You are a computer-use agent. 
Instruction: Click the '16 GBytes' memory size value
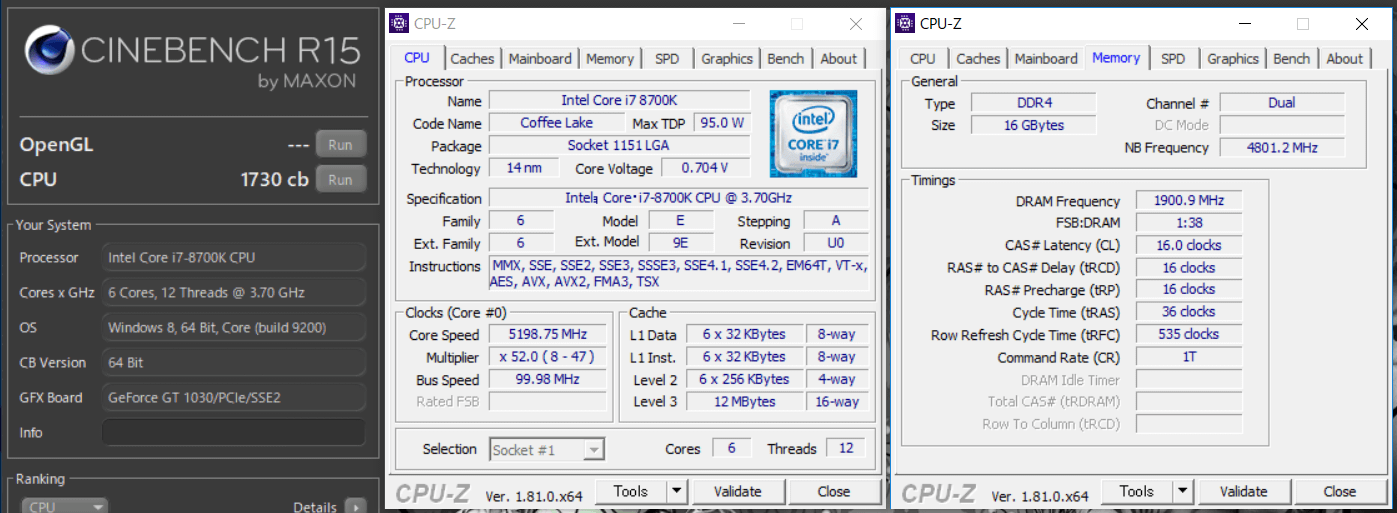1034,126
